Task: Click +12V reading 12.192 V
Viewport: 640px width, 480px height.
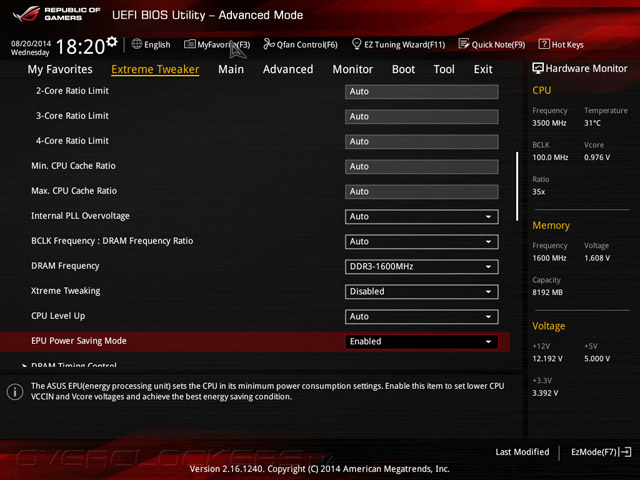Action: tap(547, 359)
